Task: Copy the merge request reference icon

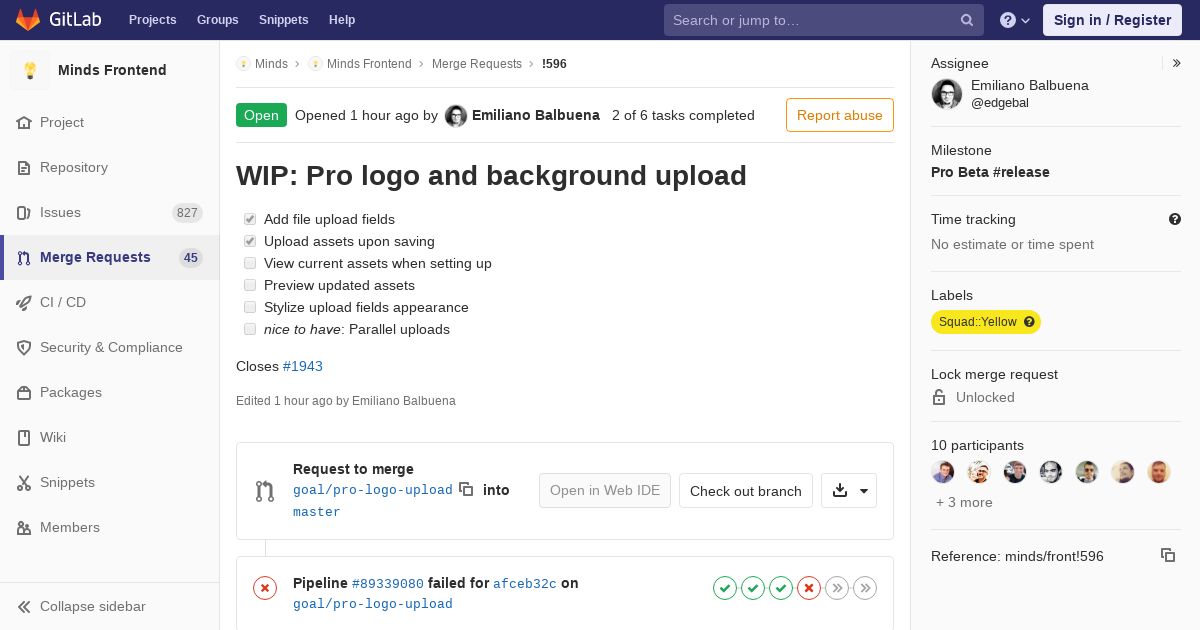Action: (1168, 555)
